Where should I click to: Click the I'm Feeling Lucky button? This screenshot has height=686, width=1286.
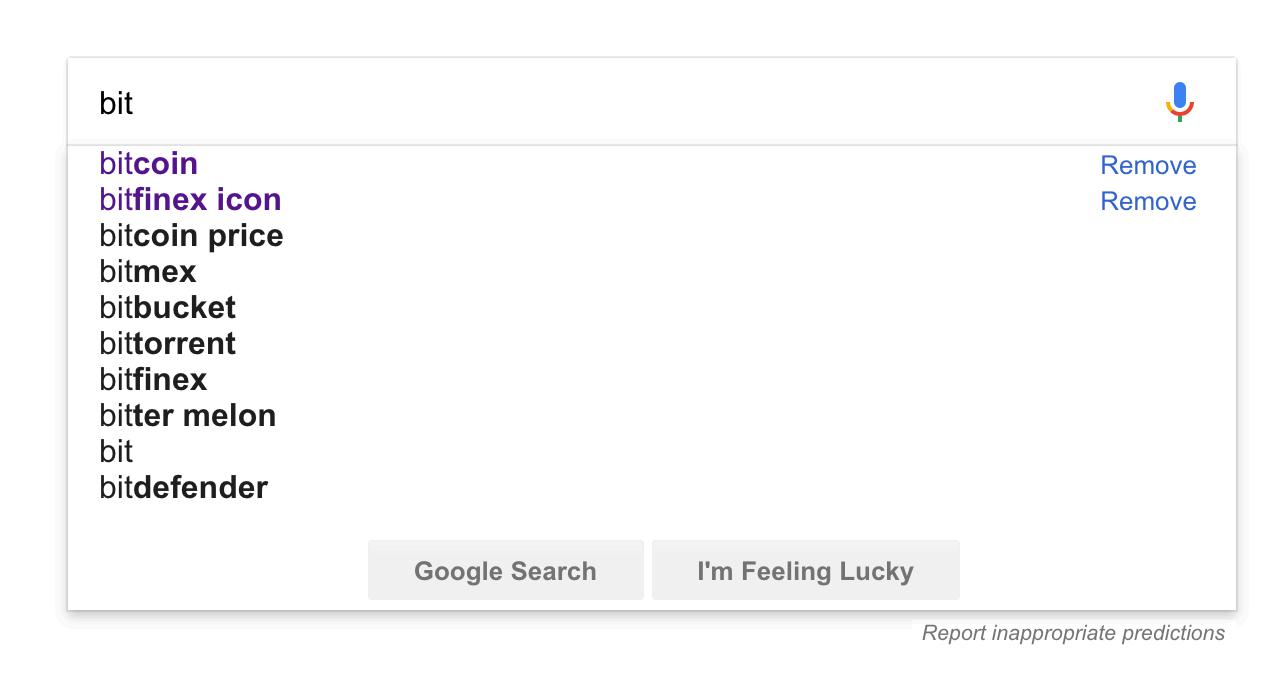point(806,571)
